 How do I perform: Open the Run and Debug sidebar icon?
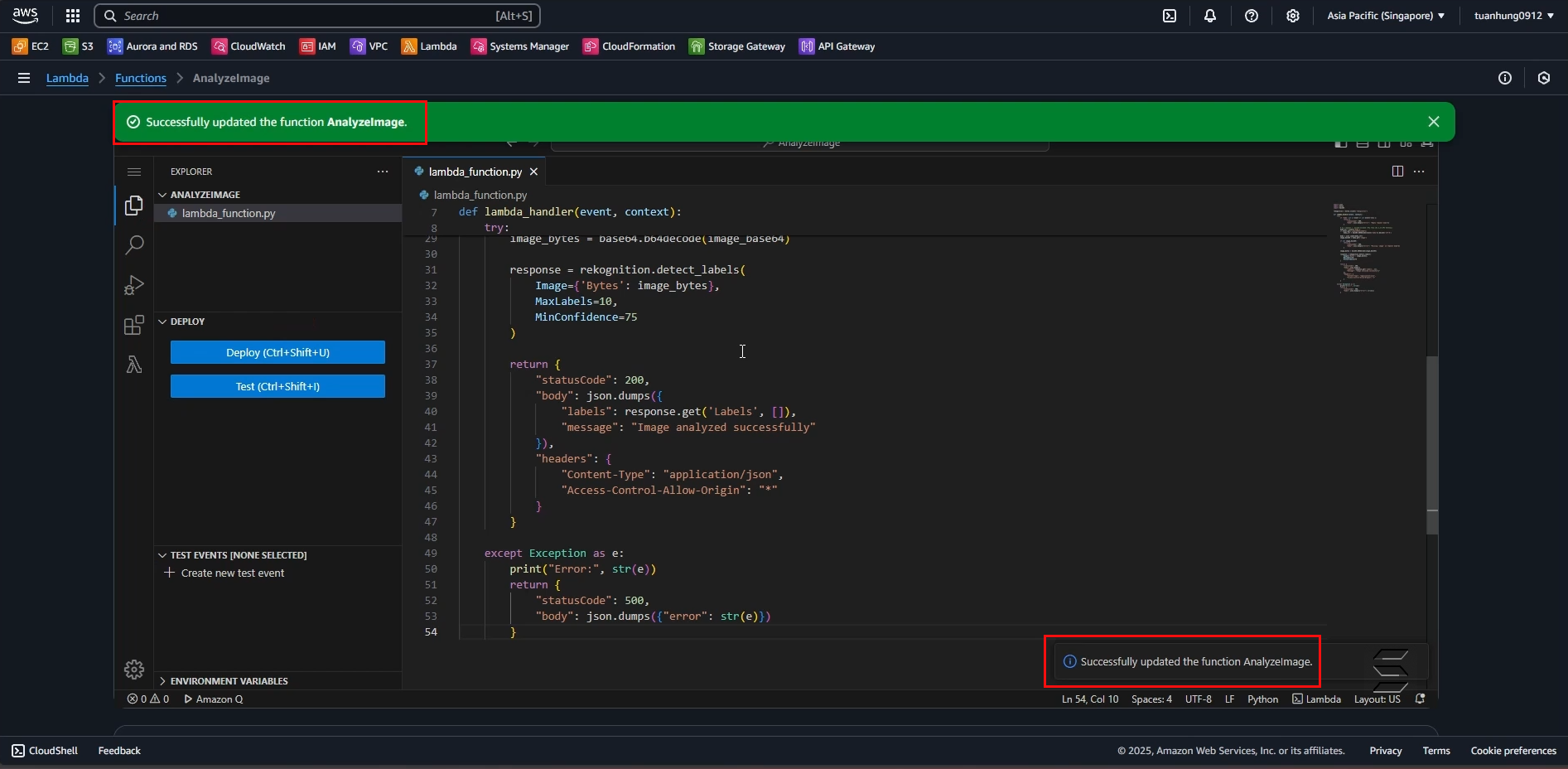pos(134,285)
